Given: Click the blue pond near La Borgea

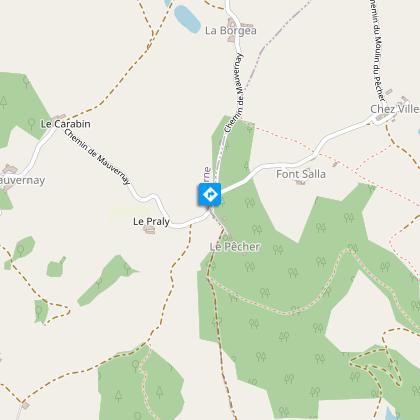Looking at the screenshot, I should point(187,19).
